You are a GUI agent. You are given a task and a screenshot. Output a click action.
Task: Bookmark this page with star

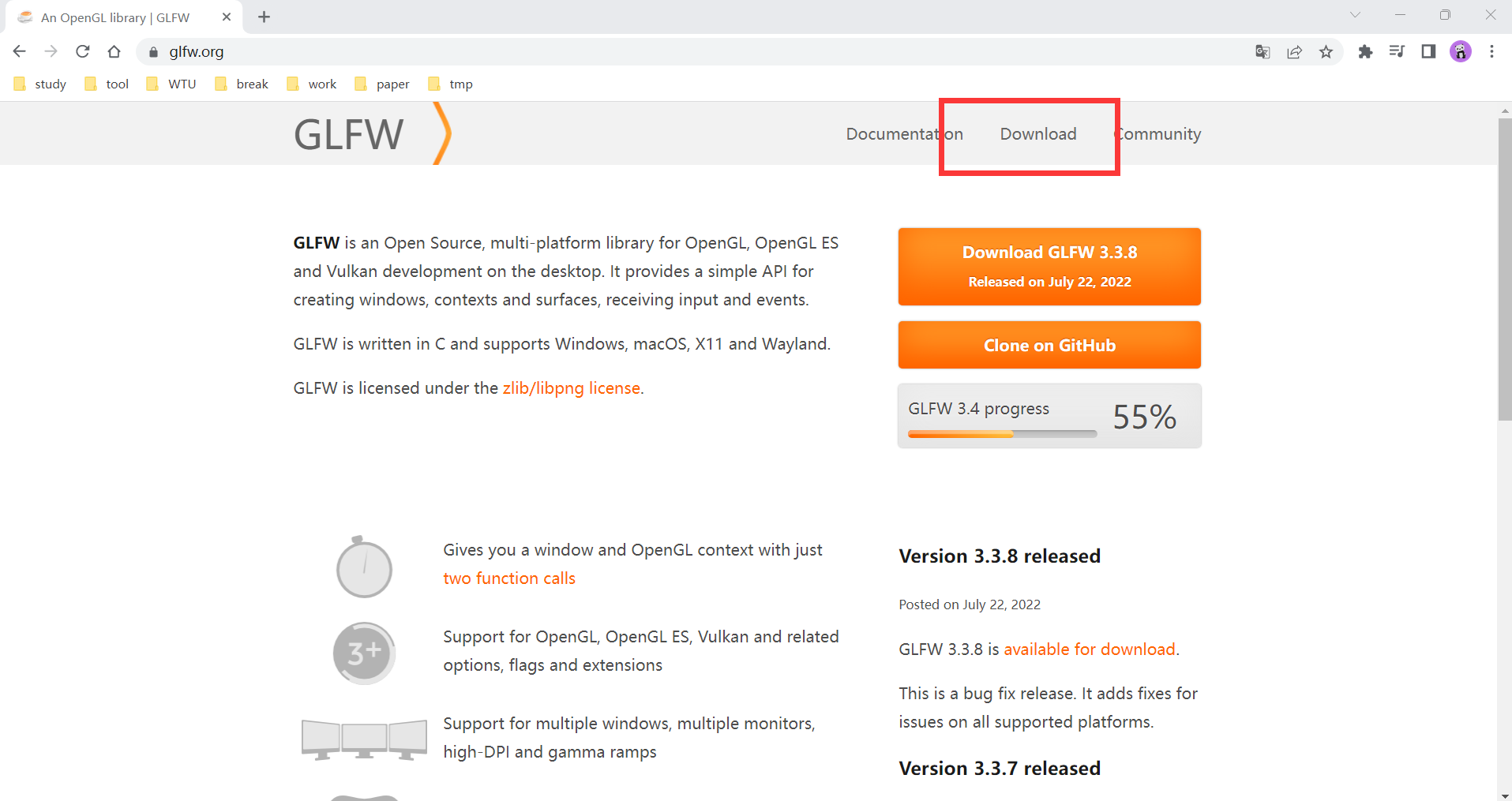[x=1326, y=52]
